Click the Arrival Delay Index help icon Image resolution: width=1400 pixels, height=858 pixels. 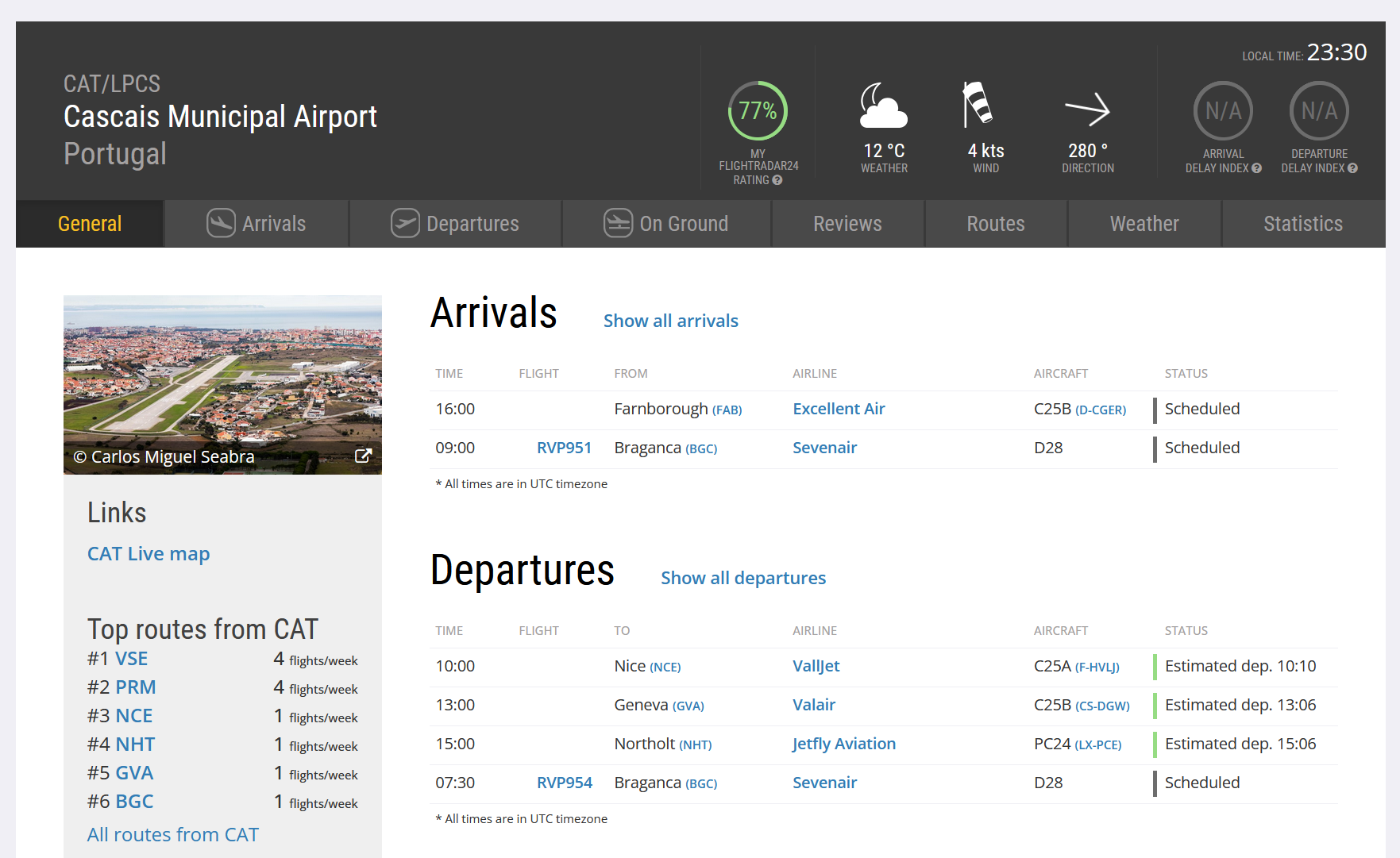click(x=1256, y=168)
